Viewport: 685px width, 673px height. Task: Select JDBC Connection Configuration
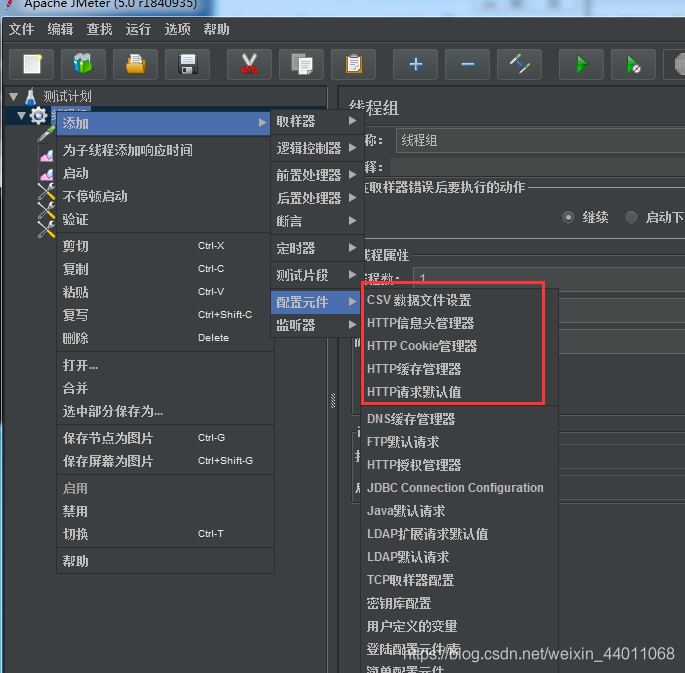(x=460, y=488)
